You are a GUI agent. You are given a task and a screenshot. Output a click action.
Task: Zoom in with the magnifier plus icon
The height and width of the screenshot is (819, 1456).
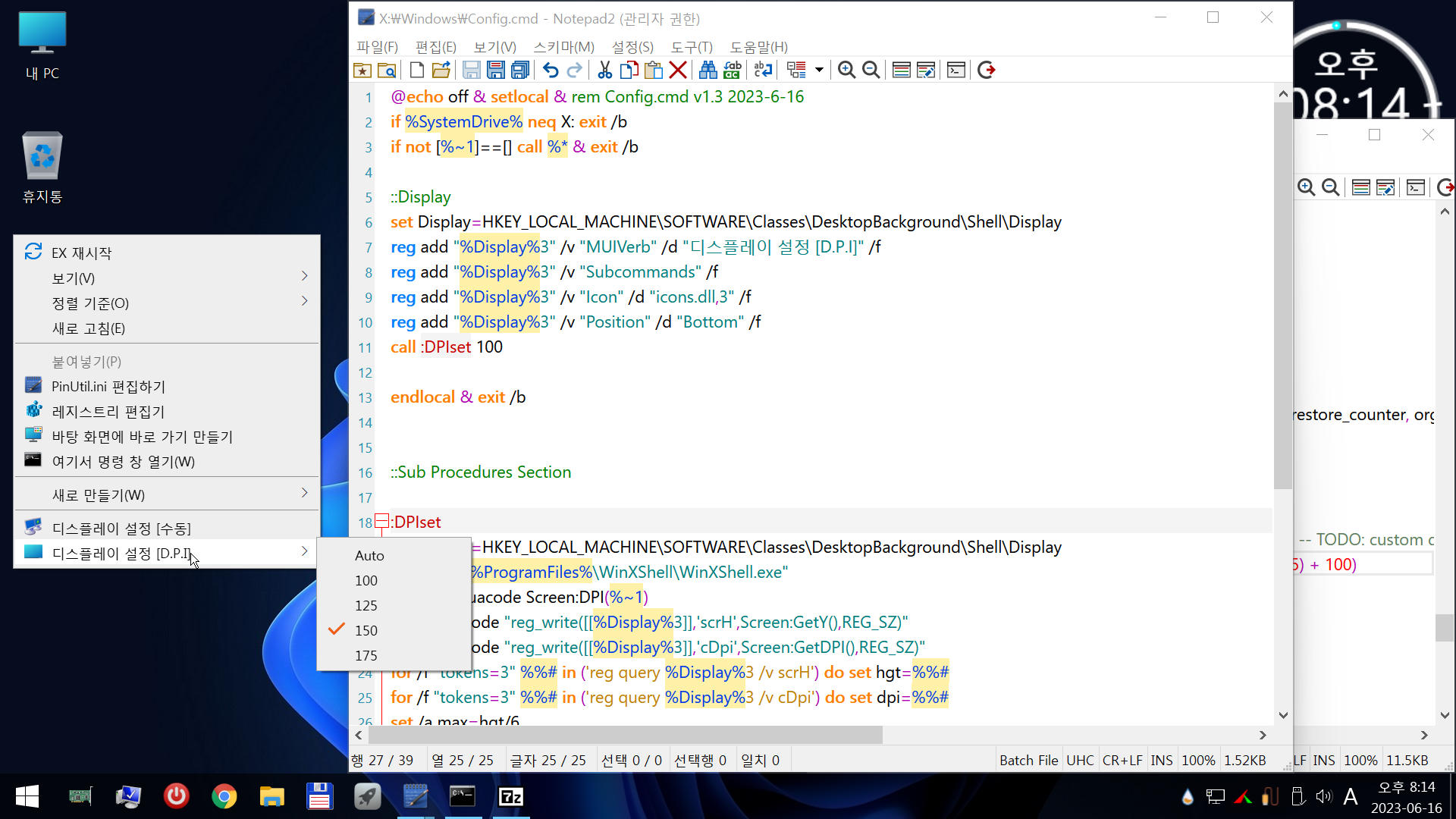(846, 71)
